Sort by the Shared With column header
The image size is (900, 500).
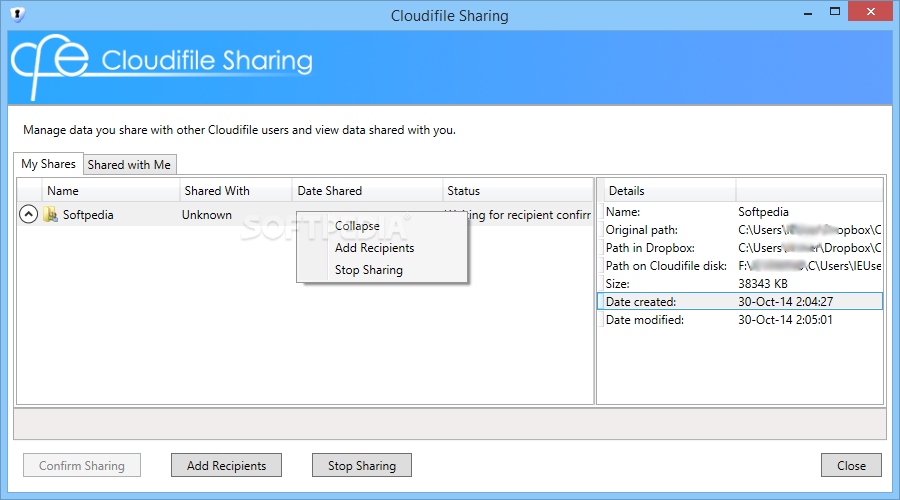pyautogui.click(x=236, y=191)
